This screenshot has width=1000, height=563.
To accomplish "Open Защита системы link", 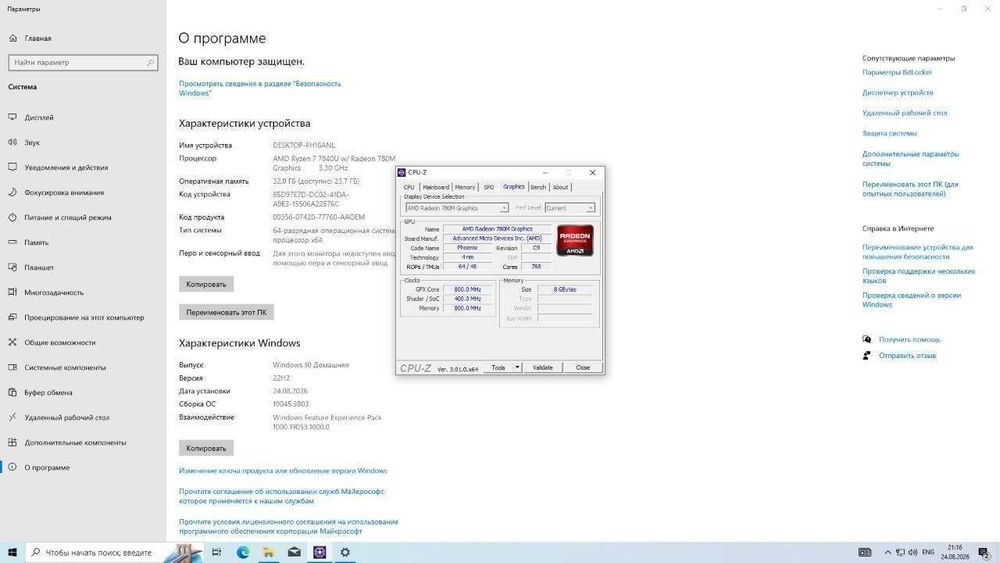I will tap(889, 133).
